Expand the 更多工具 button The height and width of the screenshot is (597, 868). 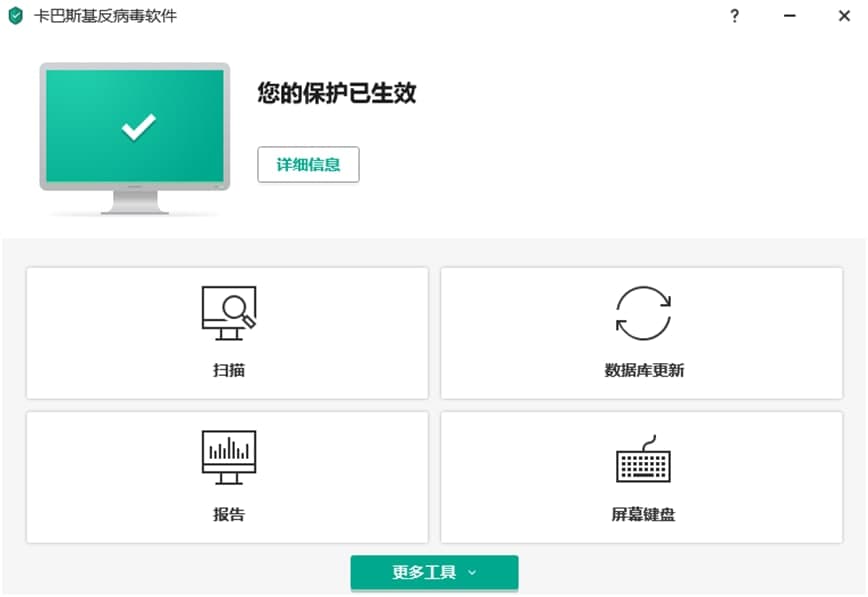435,572
